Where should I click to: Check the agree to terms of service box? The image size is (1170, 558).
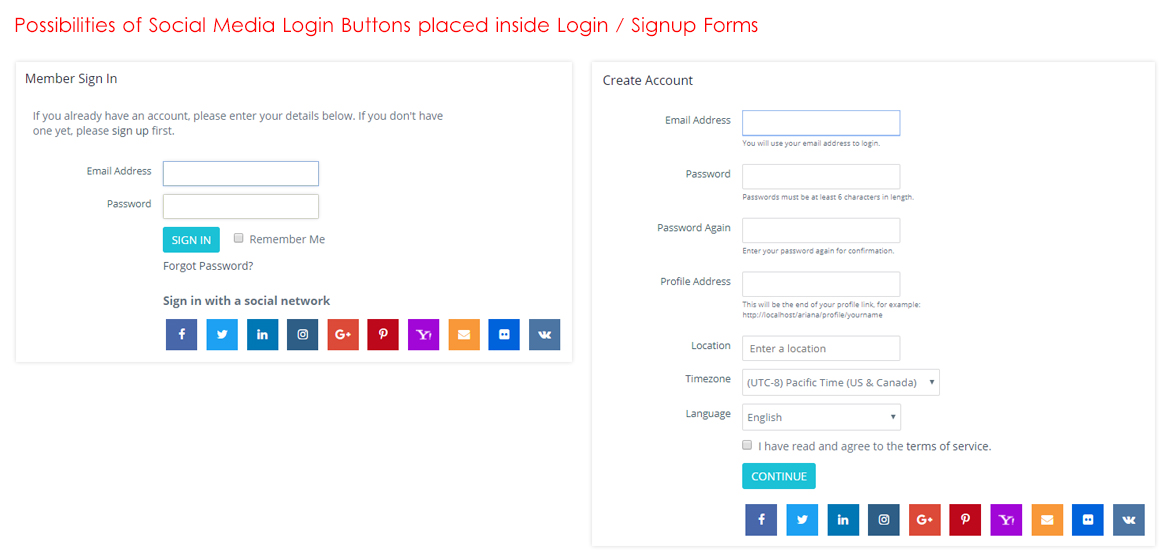click(x=748, y=445)
